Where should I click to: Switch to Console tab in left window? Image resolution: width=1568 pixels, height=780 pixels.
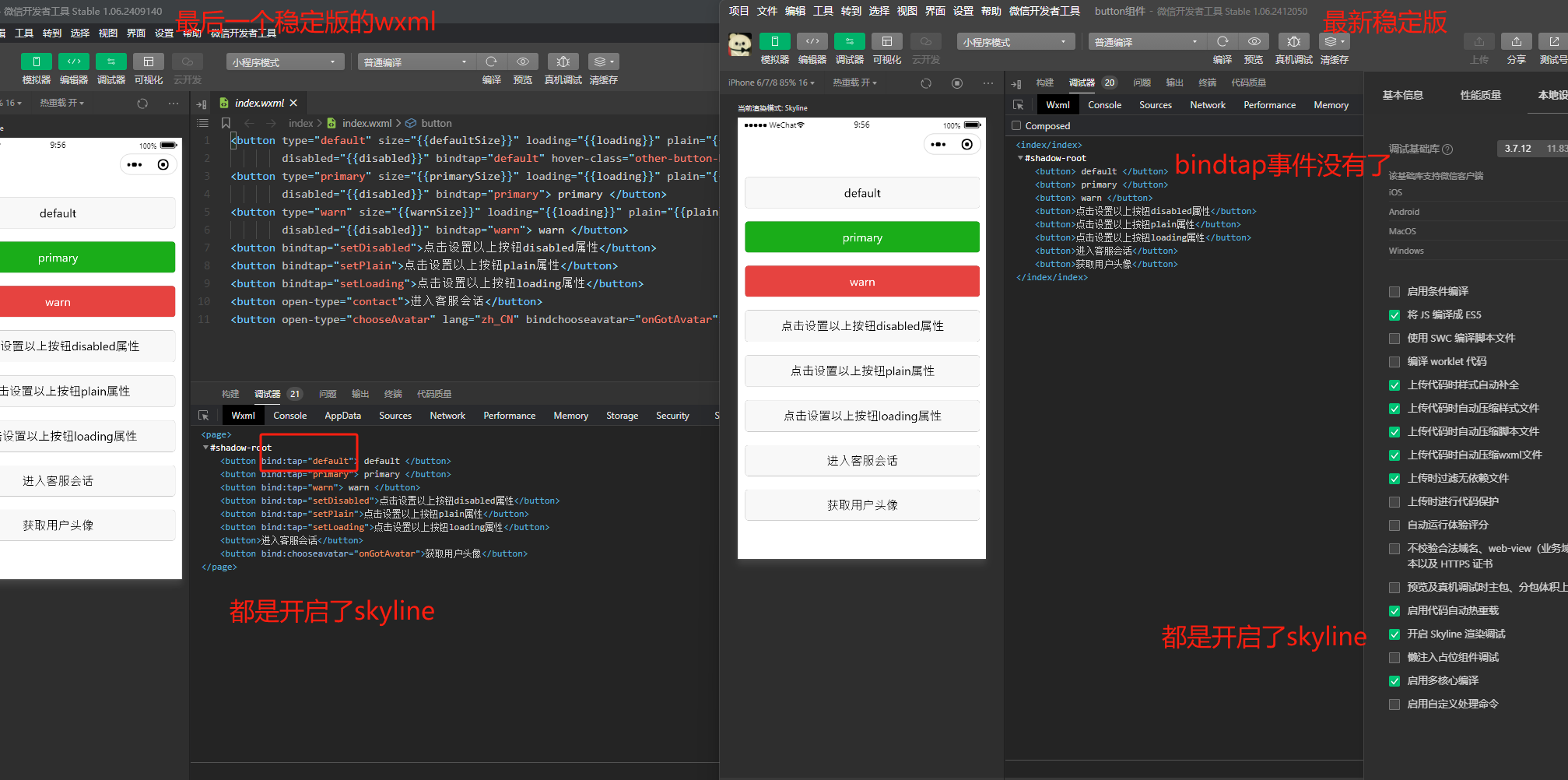pos(290,416)
